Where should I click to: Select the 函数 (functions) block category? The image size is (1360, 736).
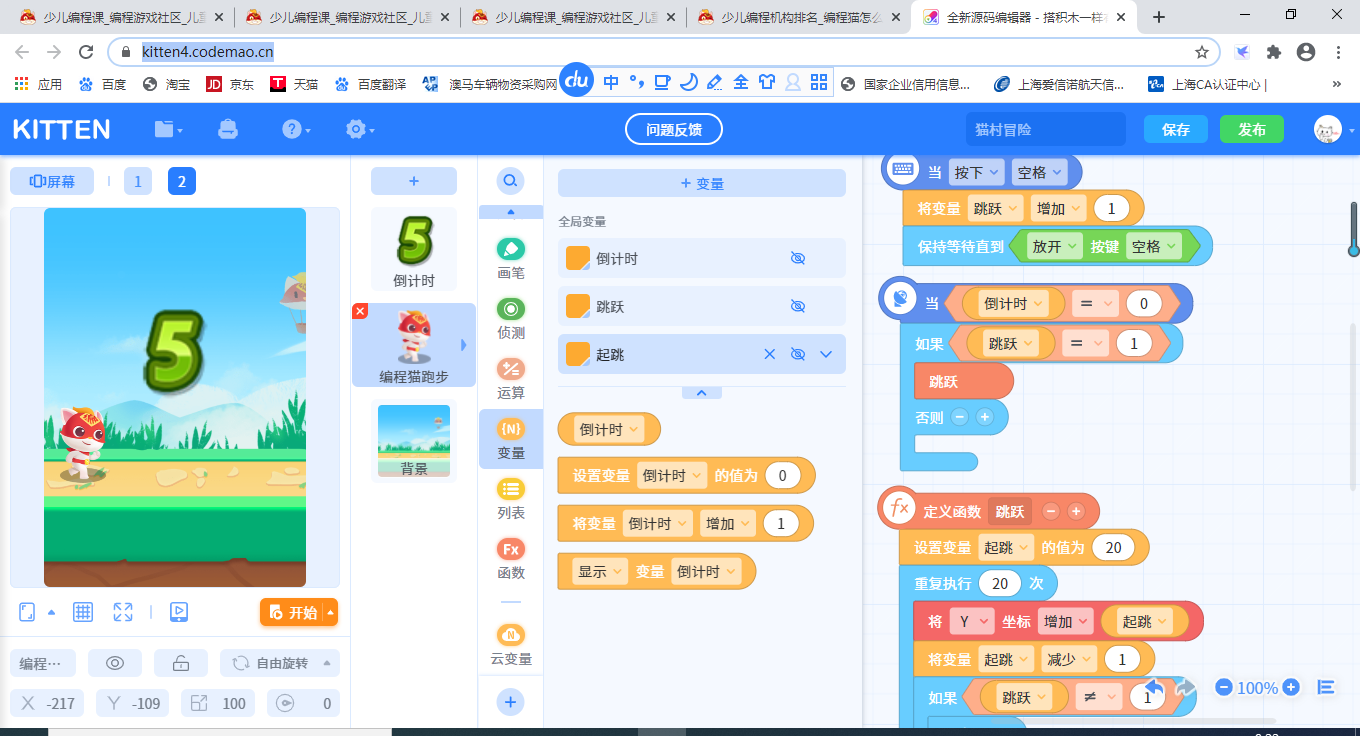pos(511,558)
